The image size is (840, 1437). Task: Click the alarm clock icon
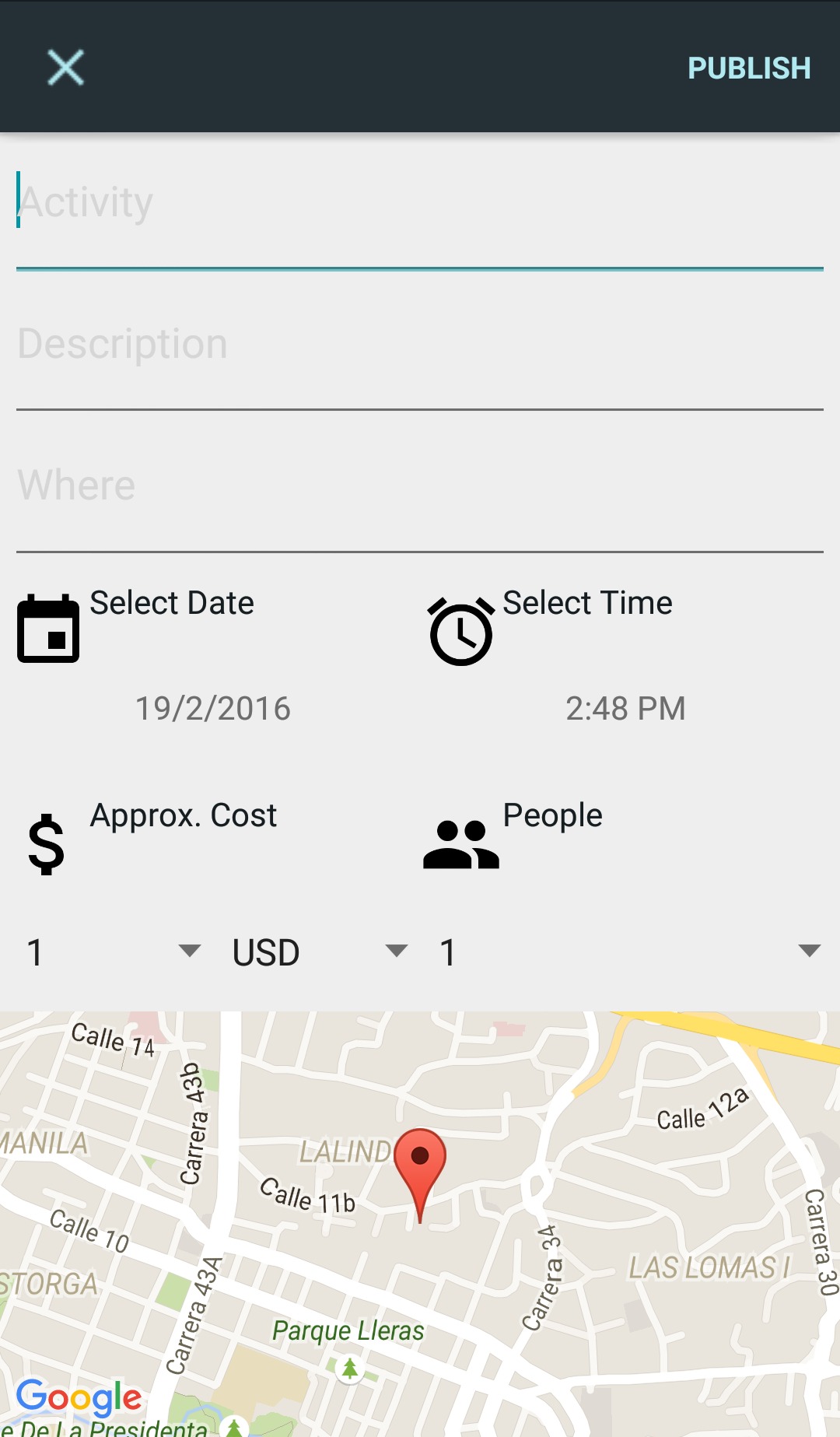pyautogui.click(x=460, y=631)
